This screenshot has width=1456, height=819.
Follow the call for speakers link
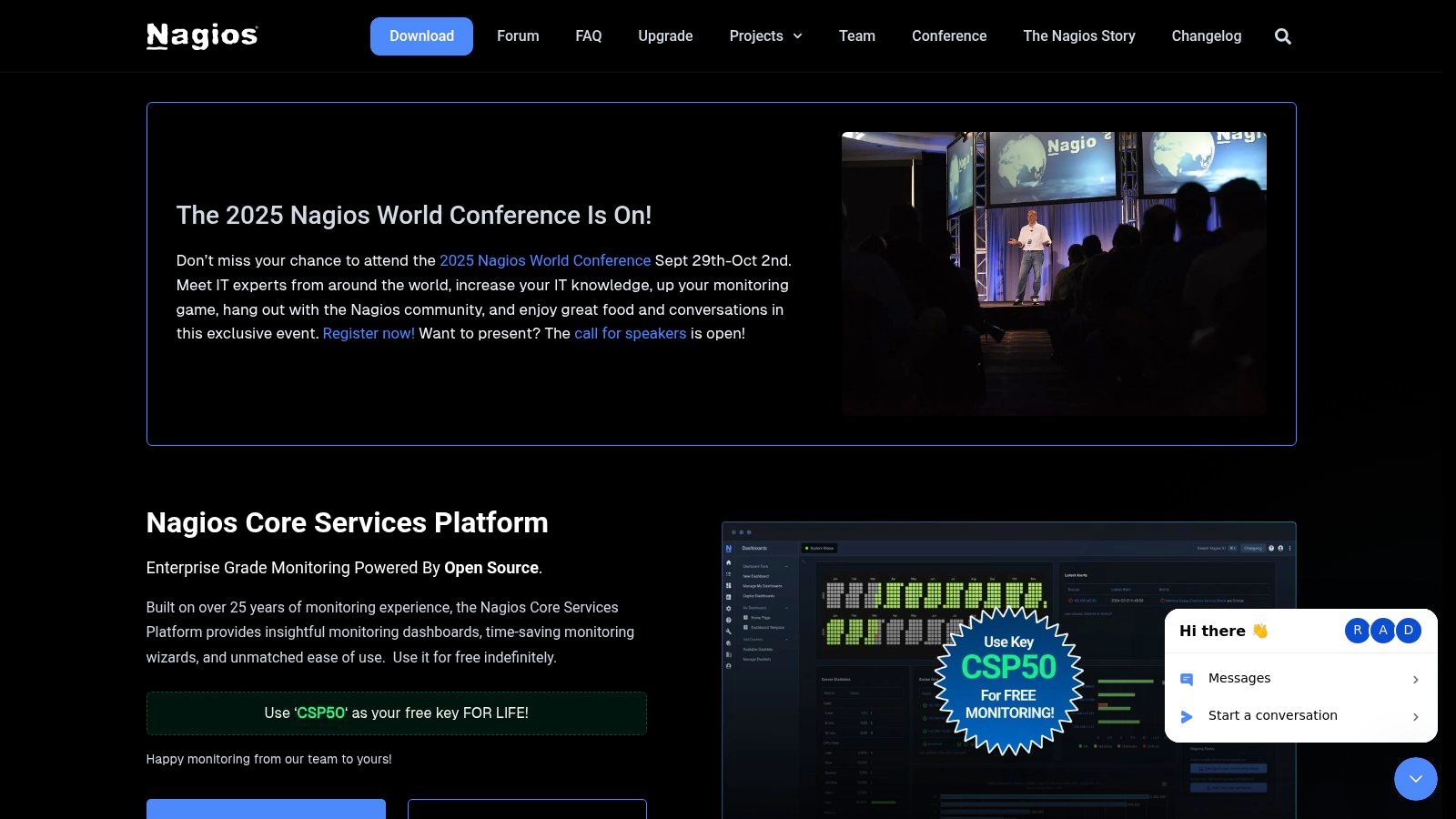630,333
